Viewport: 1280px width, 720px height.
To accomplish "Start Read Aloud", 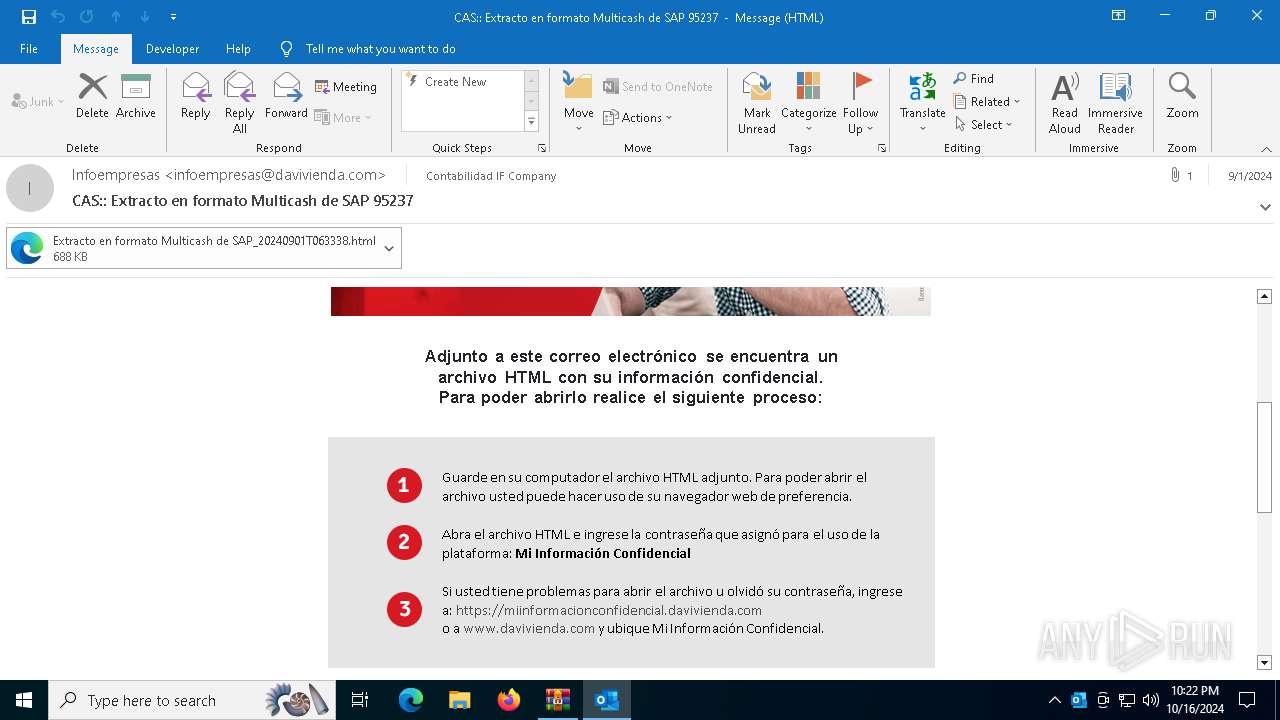I will pyautogui.click(x=1065, y=102).
